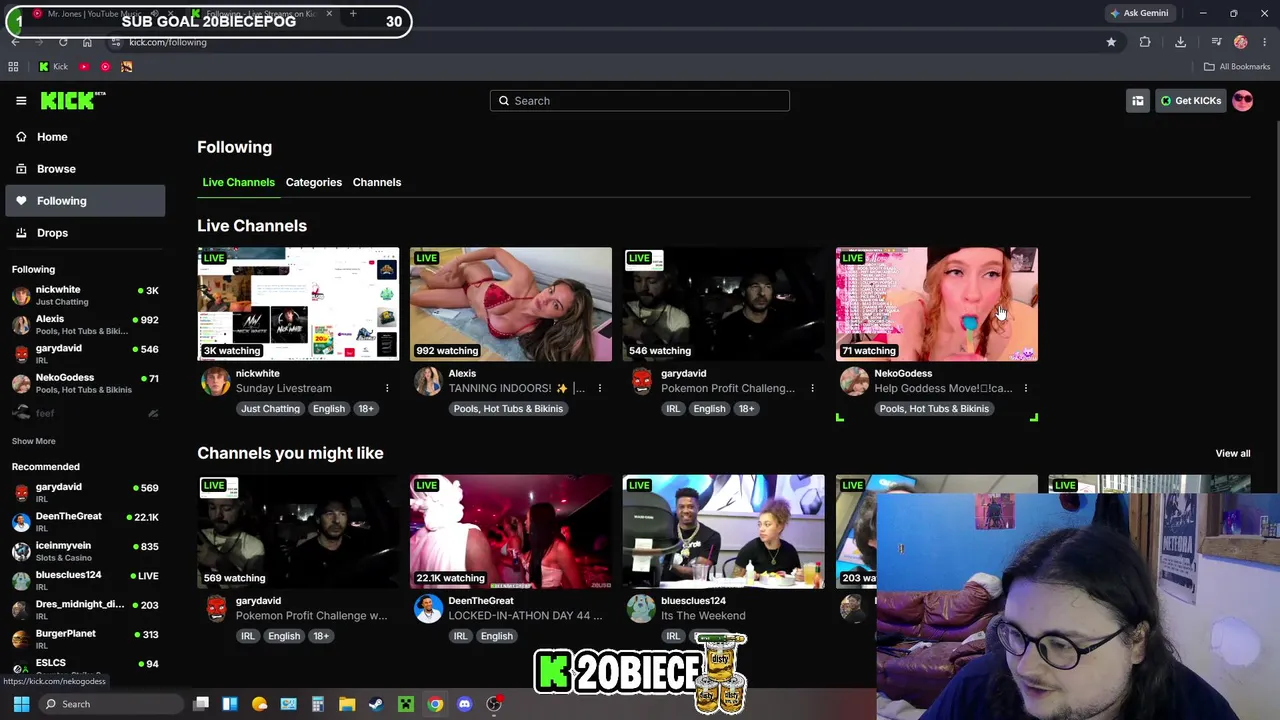Open Minecraft from the taskbar
Screen dimensions: 1280x720
coord(405,704)
